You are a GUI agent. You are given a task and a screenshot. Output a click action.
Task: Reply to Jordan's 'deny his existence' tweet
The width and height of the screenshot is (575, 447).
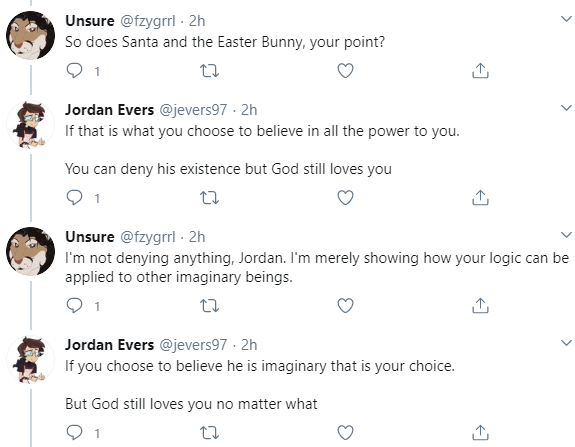[74, 198]
